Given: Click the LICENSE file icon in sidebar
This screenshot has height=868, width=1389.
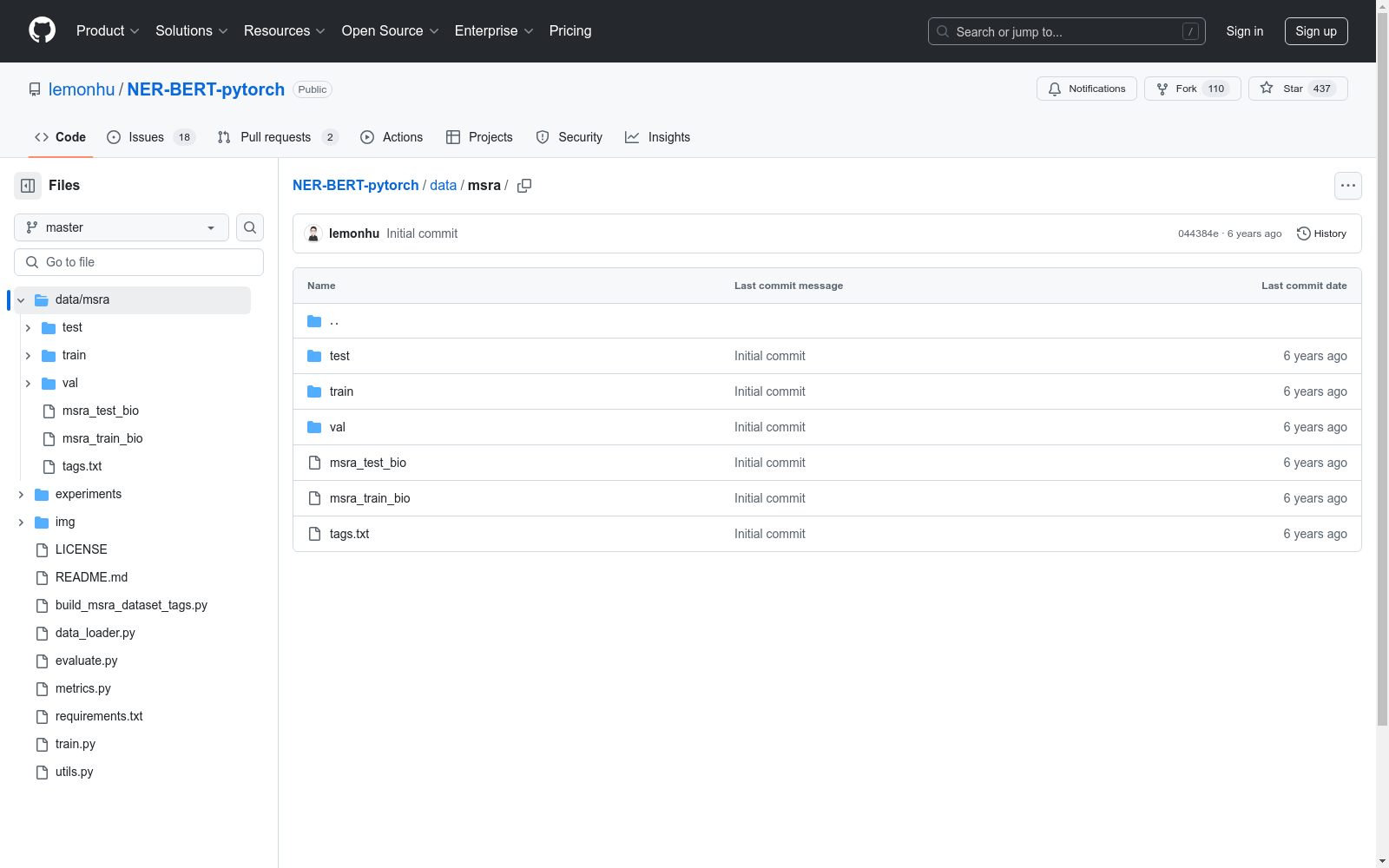Looking at the screenshot, I should click(42, 549).
